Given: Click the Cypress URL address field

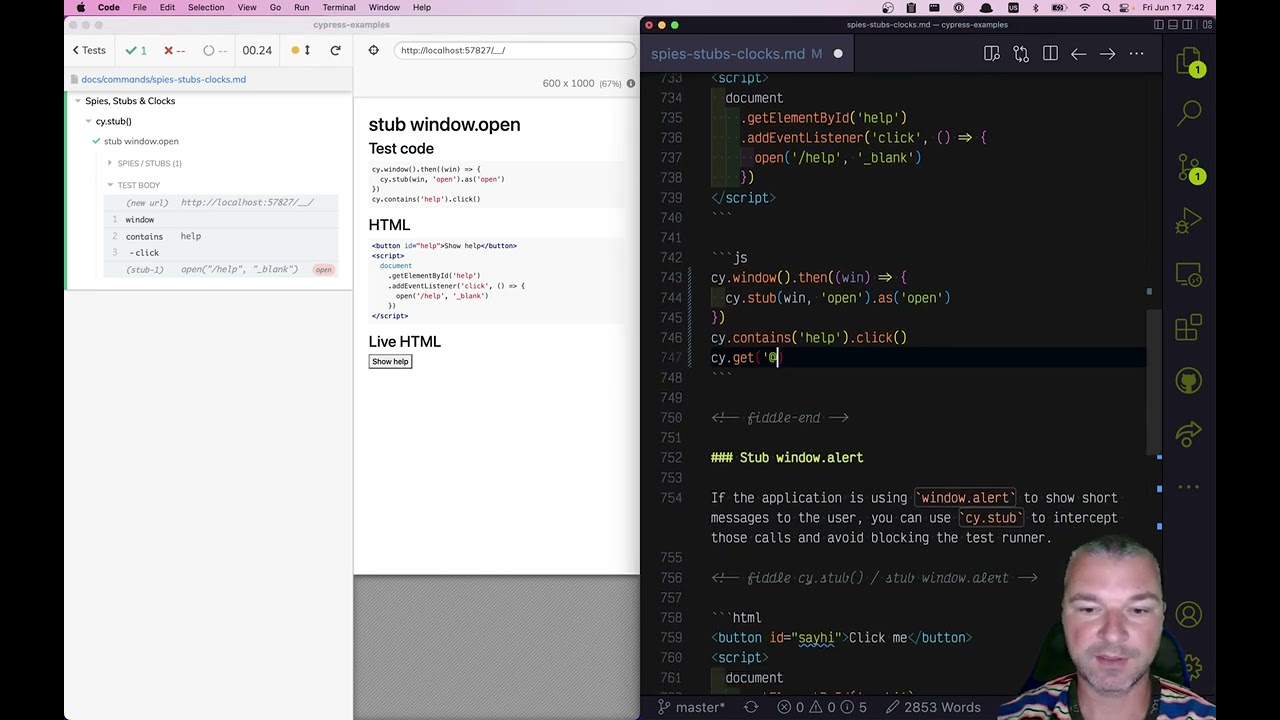Looking at the screenshot, I should tap(515, 50).
